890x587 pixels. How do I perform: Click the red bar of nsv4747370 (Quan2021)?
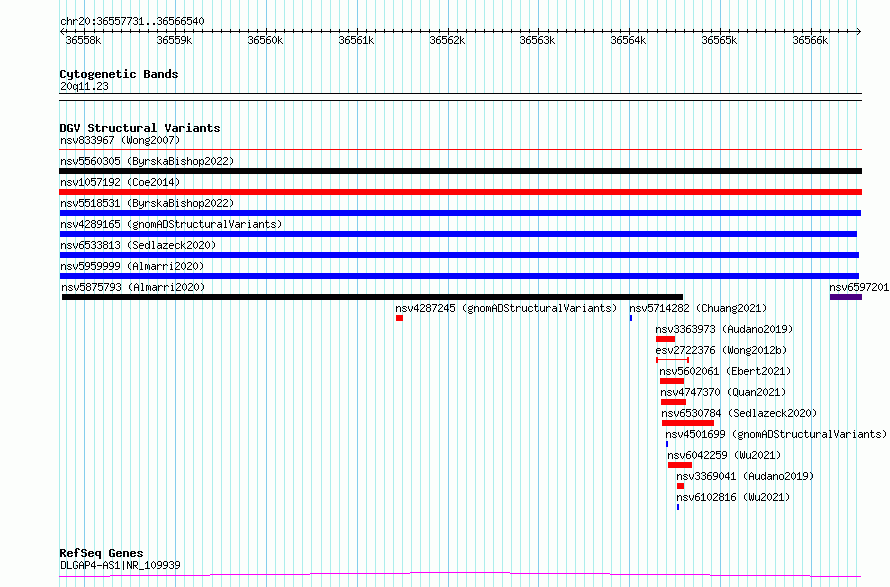[x=673, y=402]
